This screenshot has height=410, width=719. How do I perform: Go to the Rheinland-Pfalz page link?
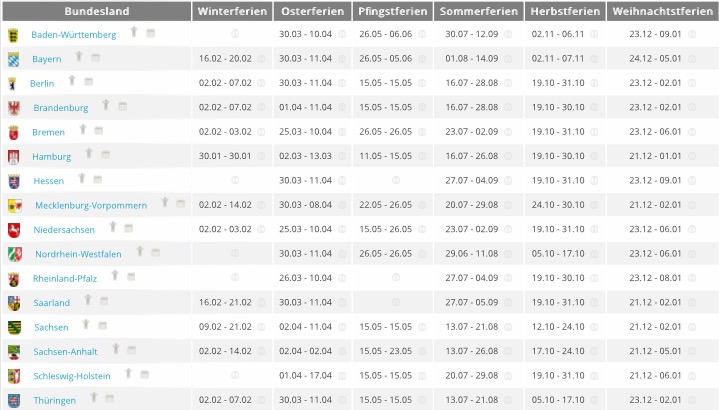click(65, 278)
